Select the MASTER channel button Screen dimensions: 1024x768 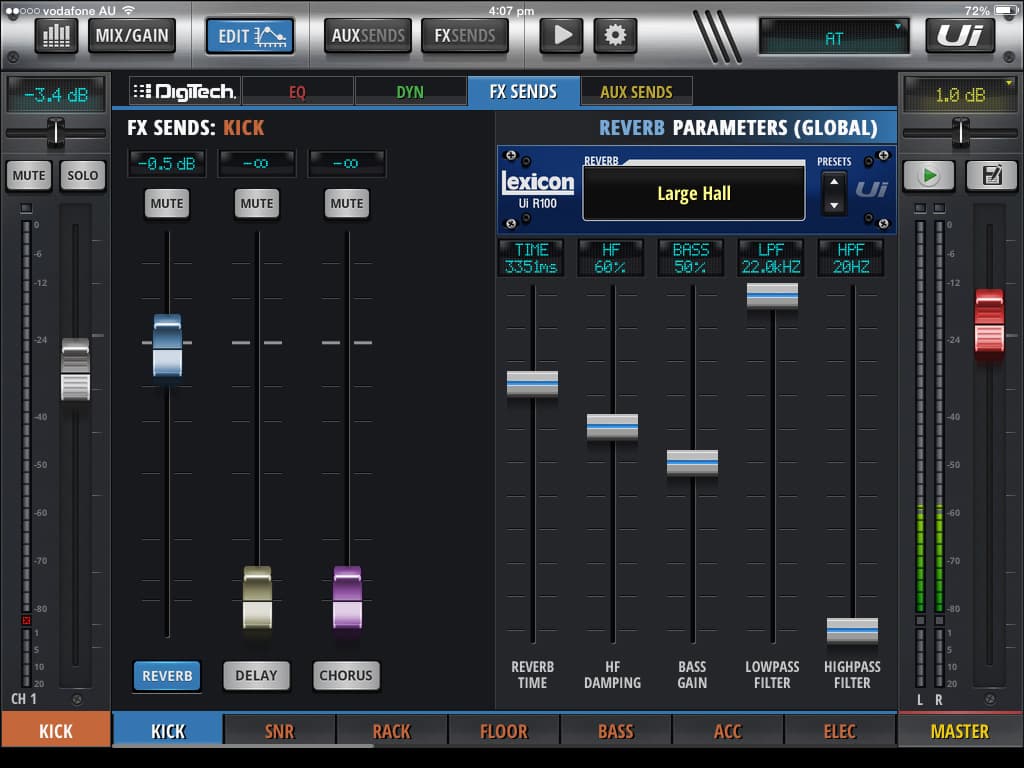click(x=960, y=731)
